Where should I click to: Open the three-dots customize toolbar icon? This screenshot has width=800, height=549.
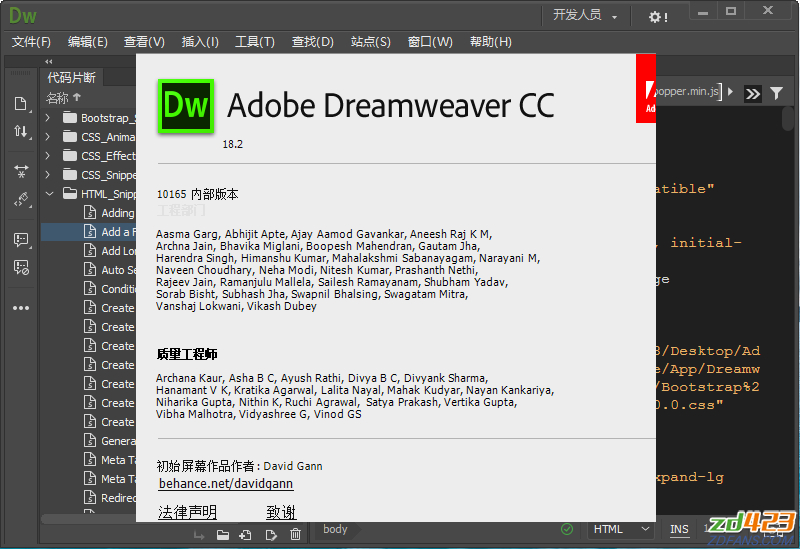(21, 308)
